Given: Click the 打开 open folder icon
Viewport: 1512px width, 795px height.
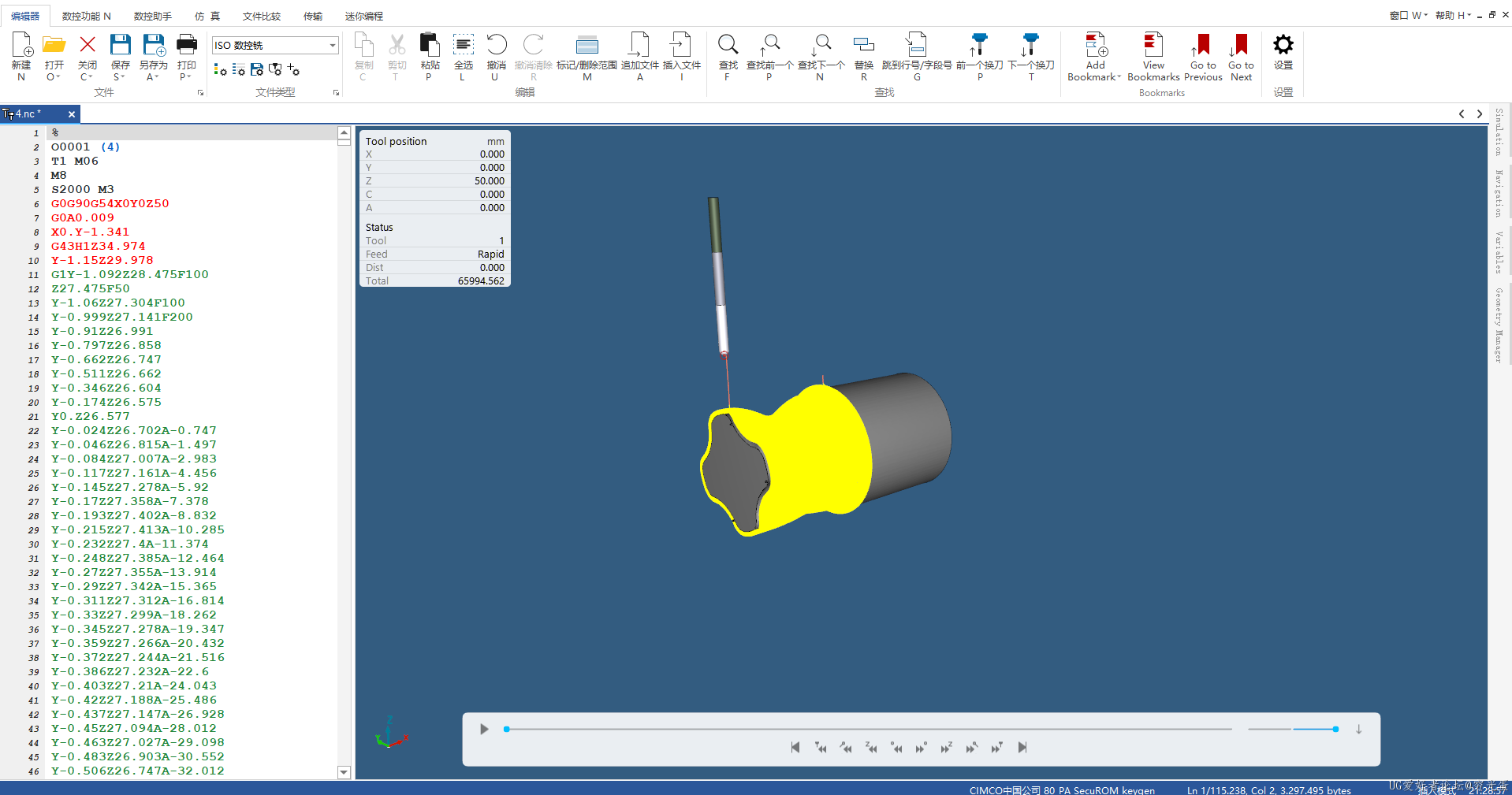Looking at the screenshot, I should (x=54, y=45).
